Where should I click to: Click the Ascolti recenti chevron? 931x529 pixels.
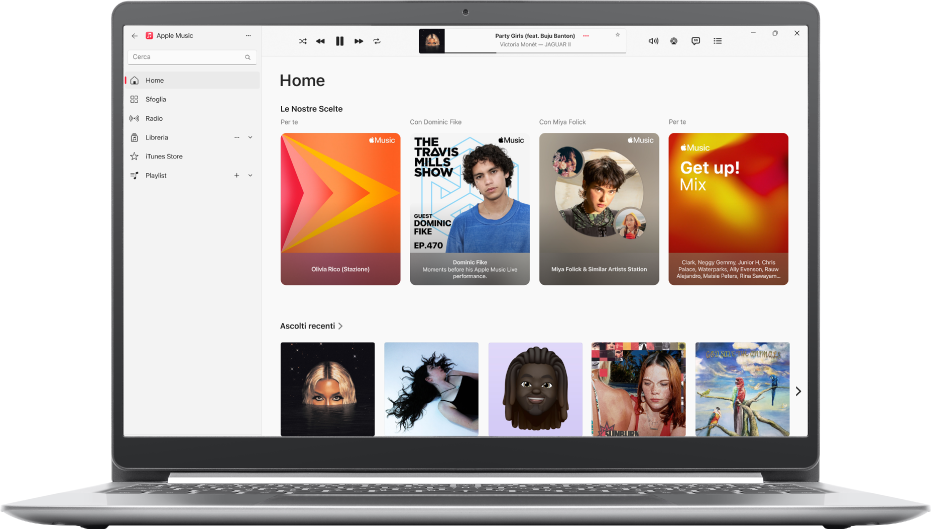tap(340, 326)
